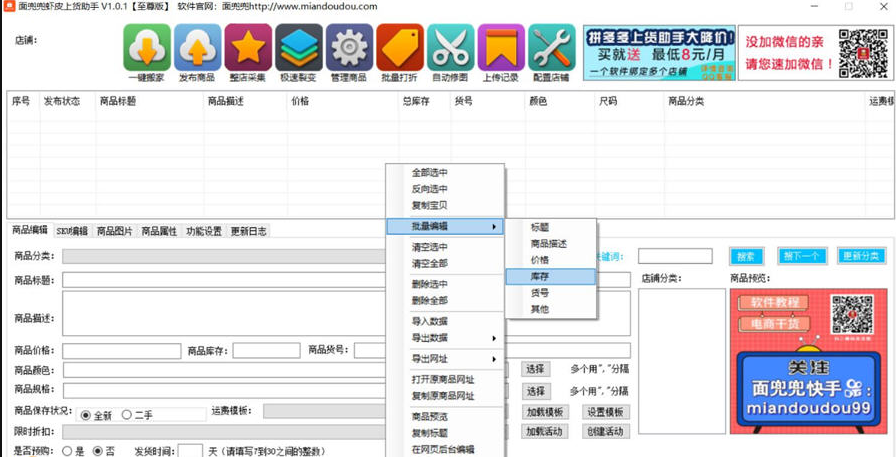Select 库存 in batch edit submenu
The width and height of the screenshot is (896, 457).
click(x=551, y=276)
